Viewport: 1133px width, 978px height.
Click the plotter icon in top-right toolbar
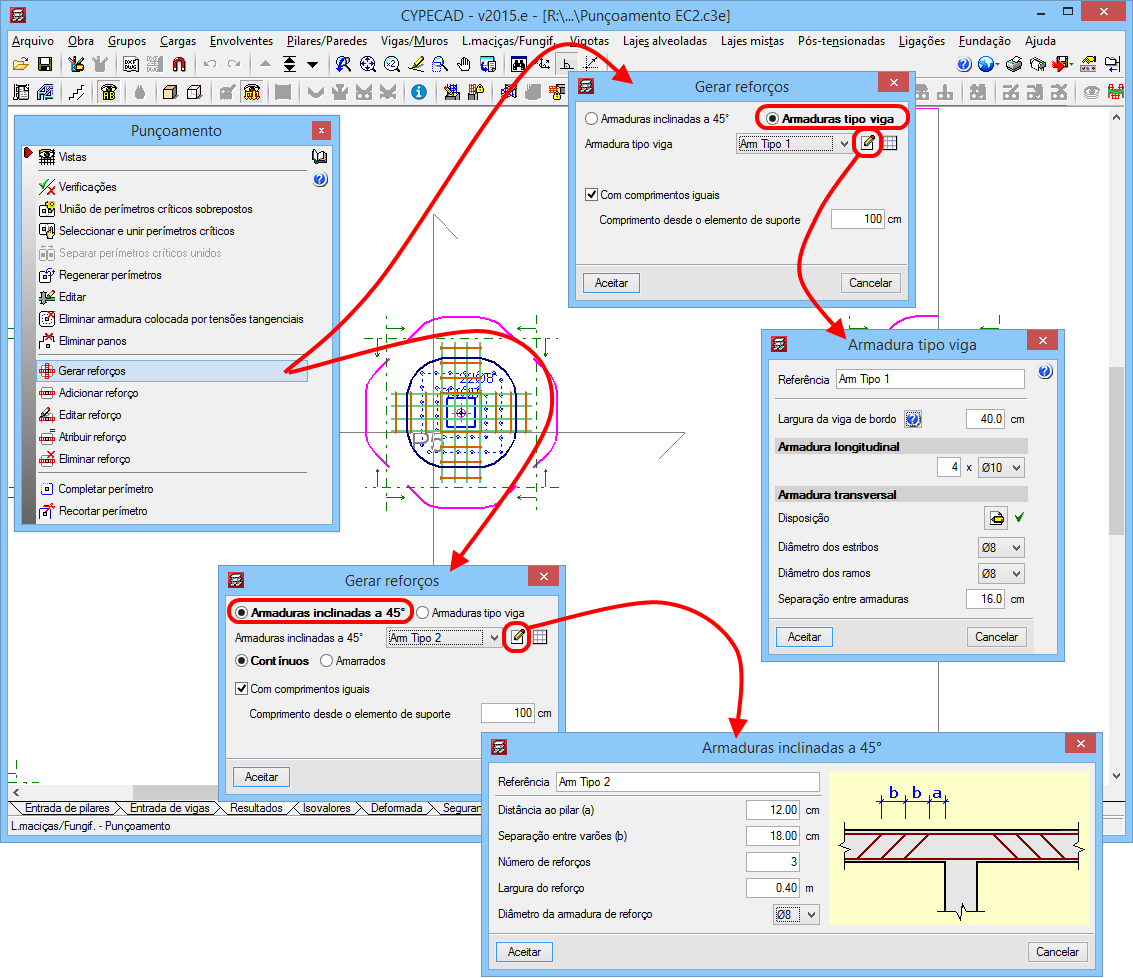coord(1038,64)
